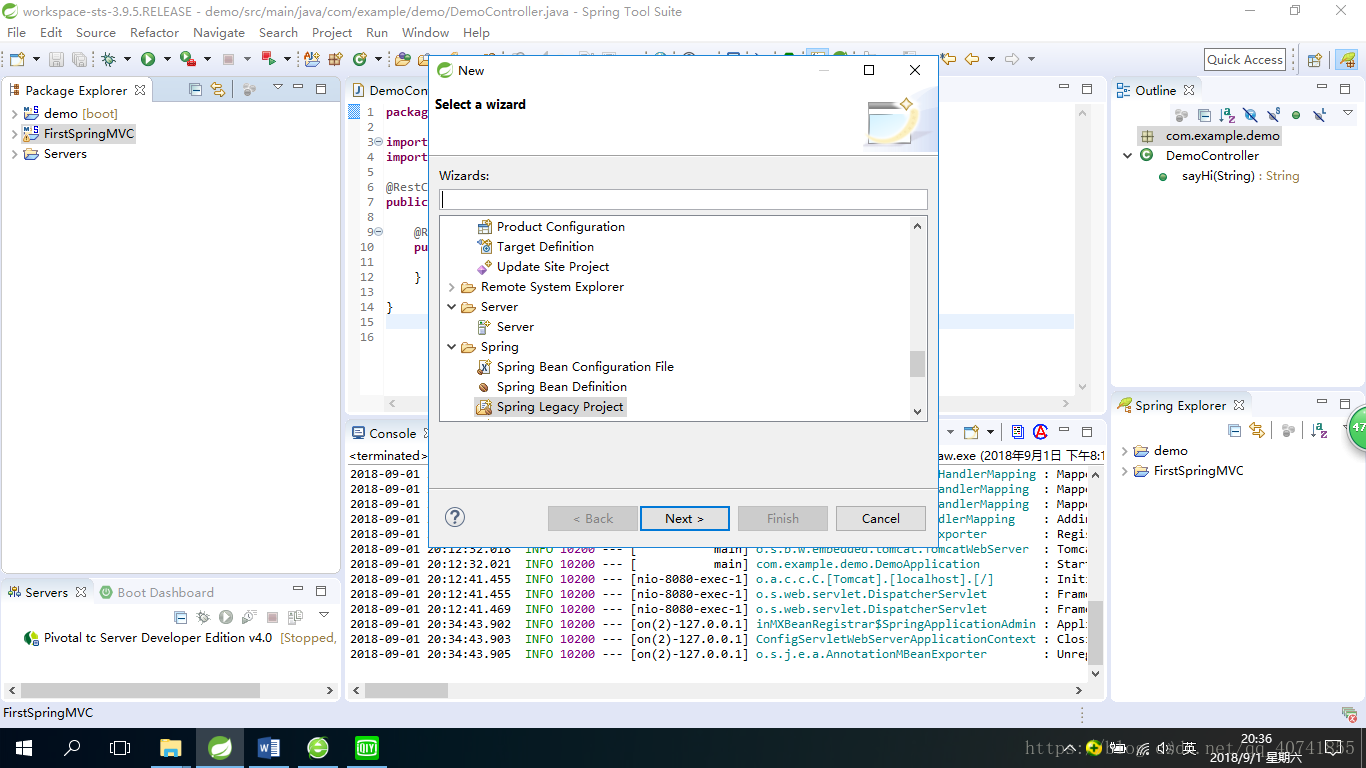Select Spring Legacy Project wizard

coord(550,407)
